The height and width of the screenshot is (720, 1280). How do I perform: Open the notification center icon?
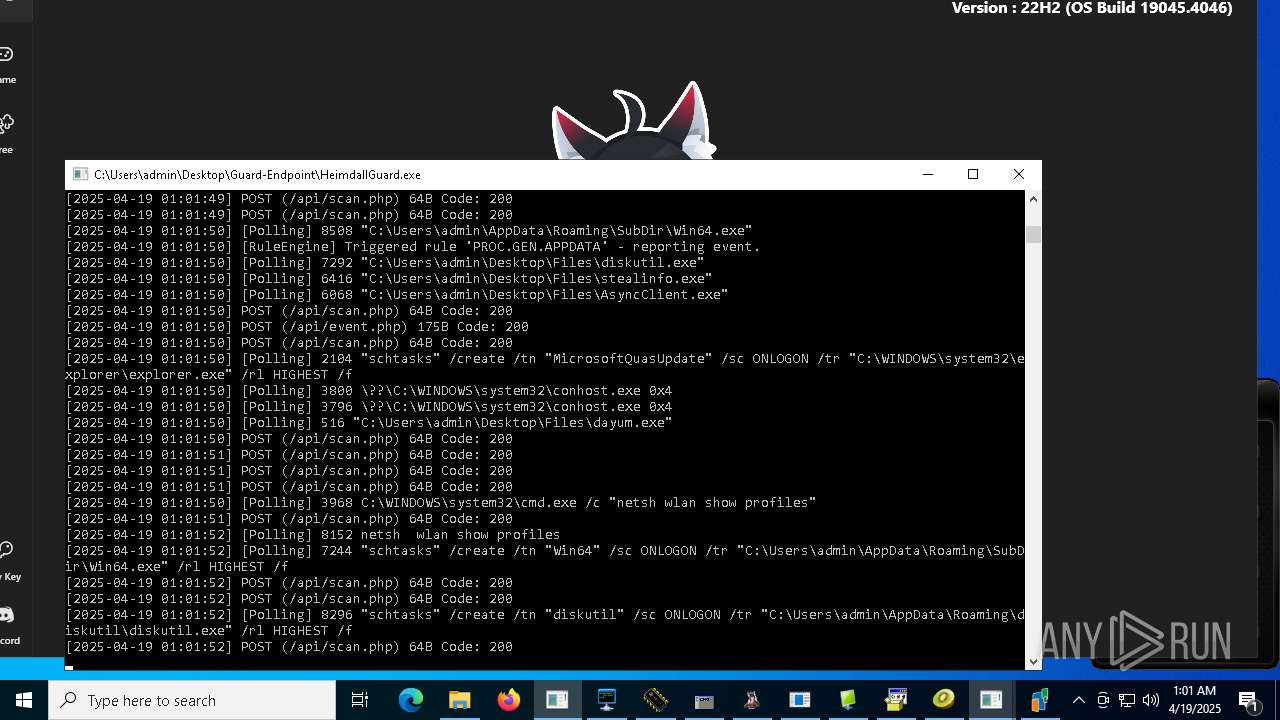point(1249,700)
